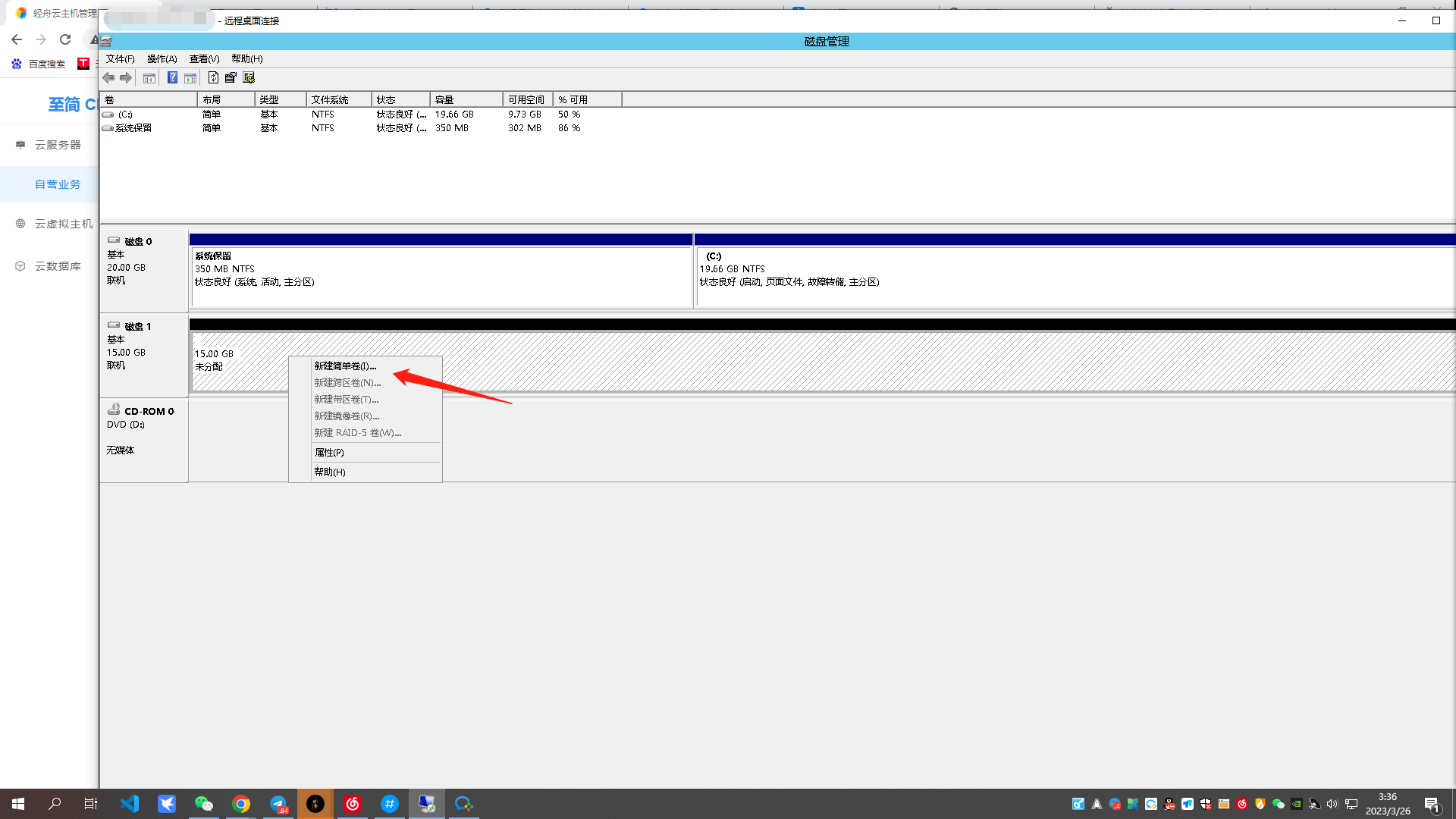The image size is (1456, 819).
Task: Select the (C:) volume row in list
Action: [125, 115]
